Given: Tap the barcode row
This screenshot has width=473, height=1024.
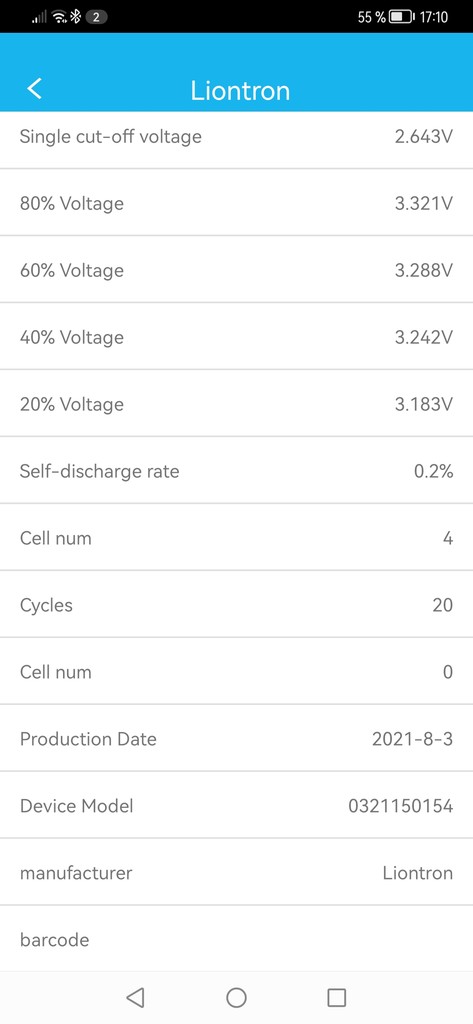Looking at the screenshot, I should pos(236,939).
